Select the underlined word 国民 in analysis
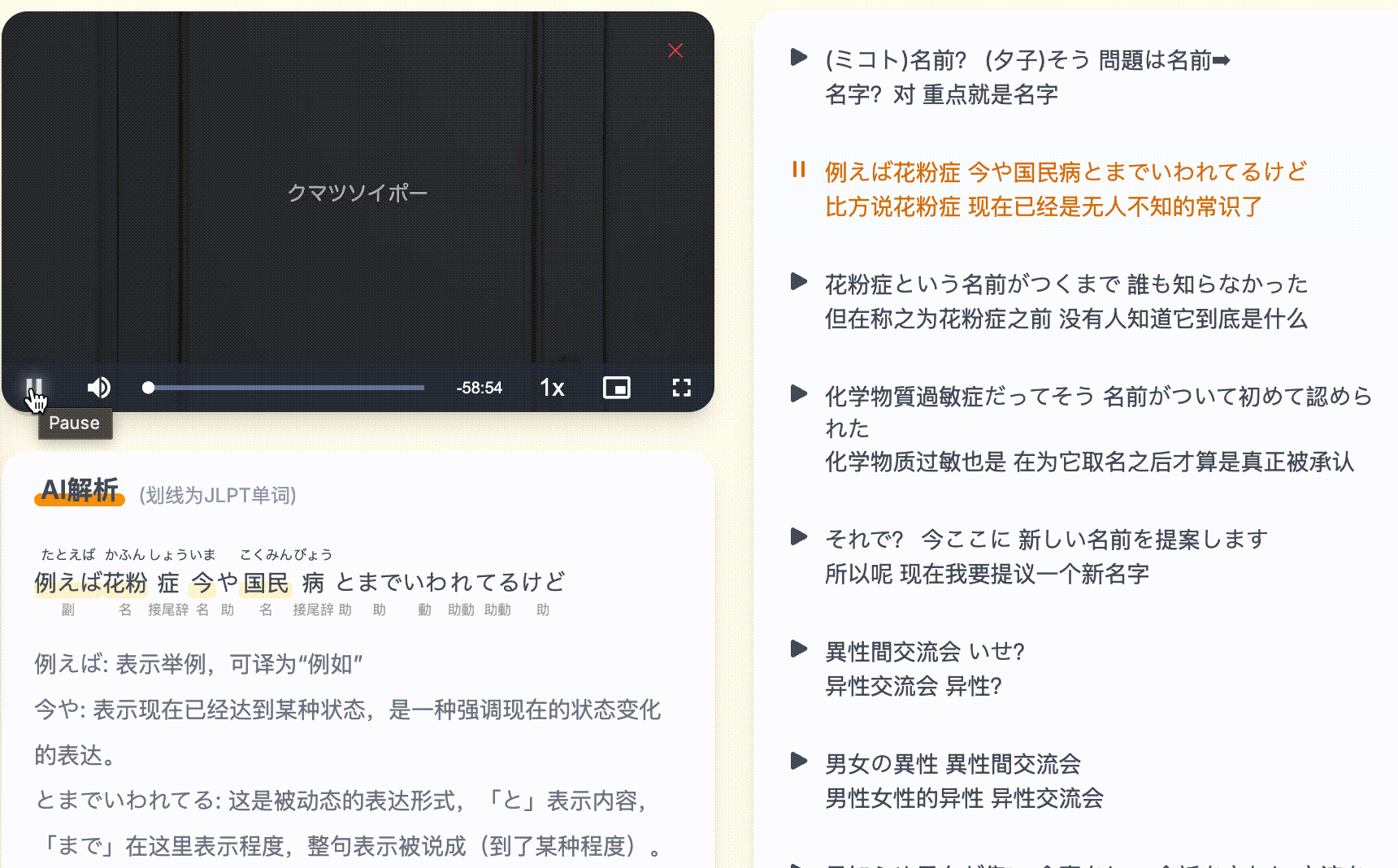This screenshot has height=868, width=1398. (x=266, y=583)
